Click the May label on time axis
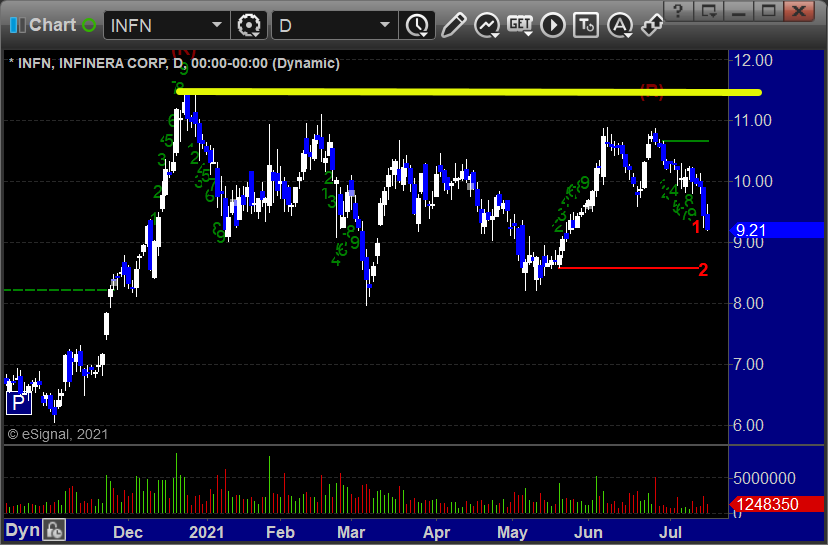The image size is (828, 545). pos(512,532)
